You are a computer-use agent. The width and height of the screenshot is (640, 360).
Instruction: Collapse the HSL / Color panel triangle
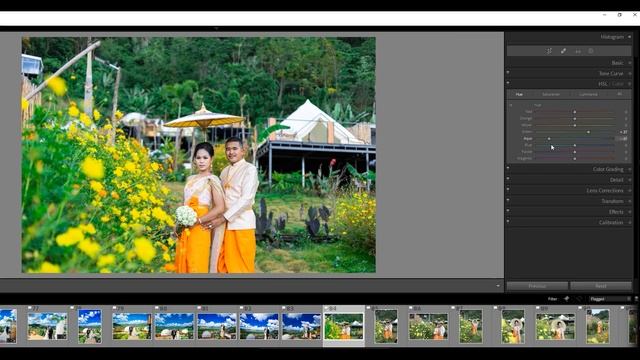(630, 84)
